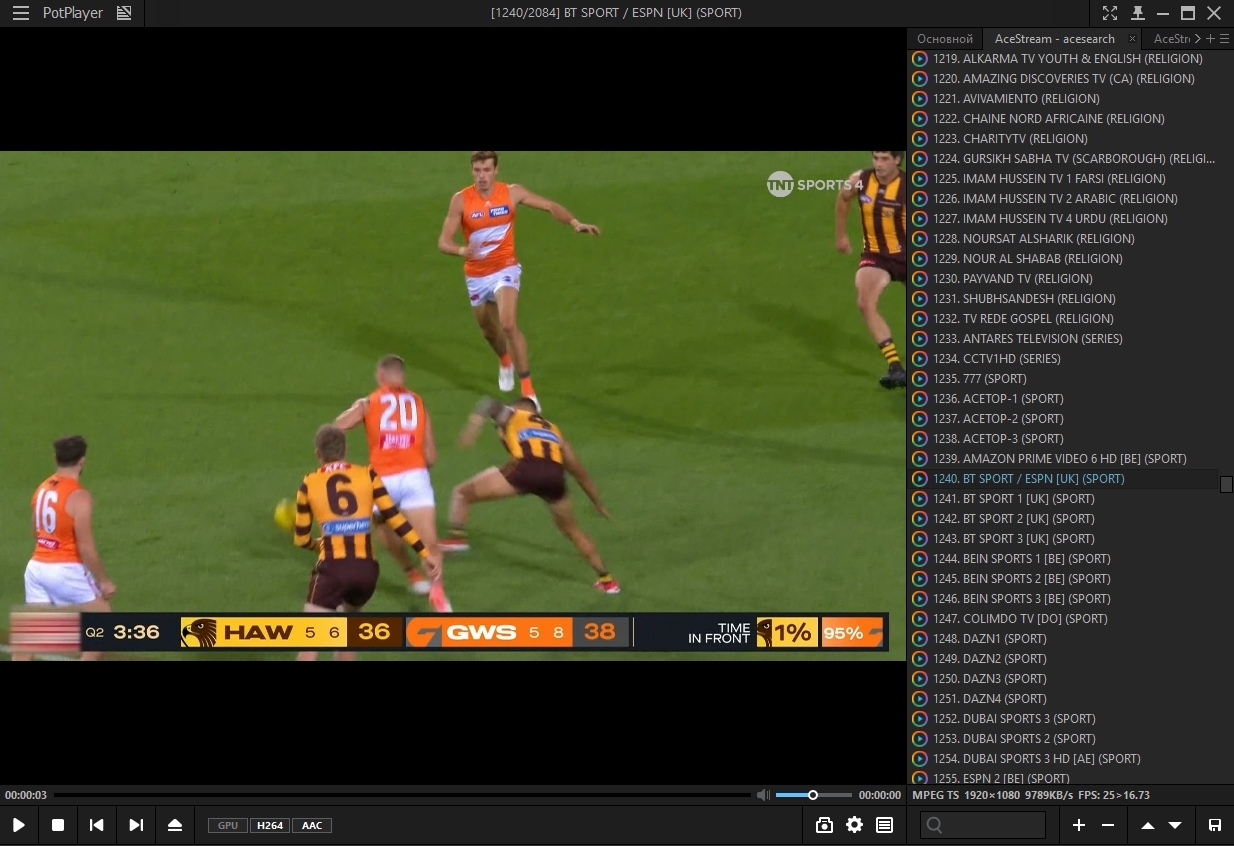This screenshot has height=846, width=1234.
Task: Select 1236. ACETOP-1 (SPORT) channel
Action: [1064, 399]
